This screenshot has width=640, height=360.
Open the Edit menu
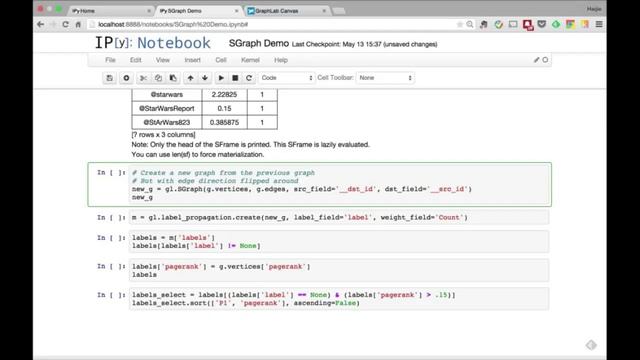pyautogui.click(x=136, y=60)
